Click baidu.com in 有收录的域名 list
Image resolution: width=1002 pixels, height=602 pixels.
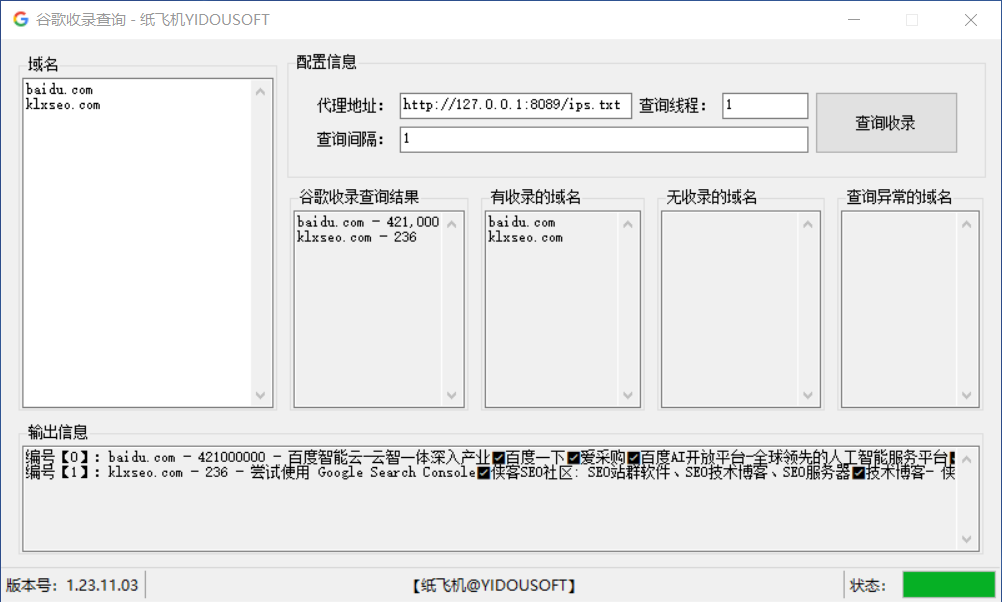(521, 222)
